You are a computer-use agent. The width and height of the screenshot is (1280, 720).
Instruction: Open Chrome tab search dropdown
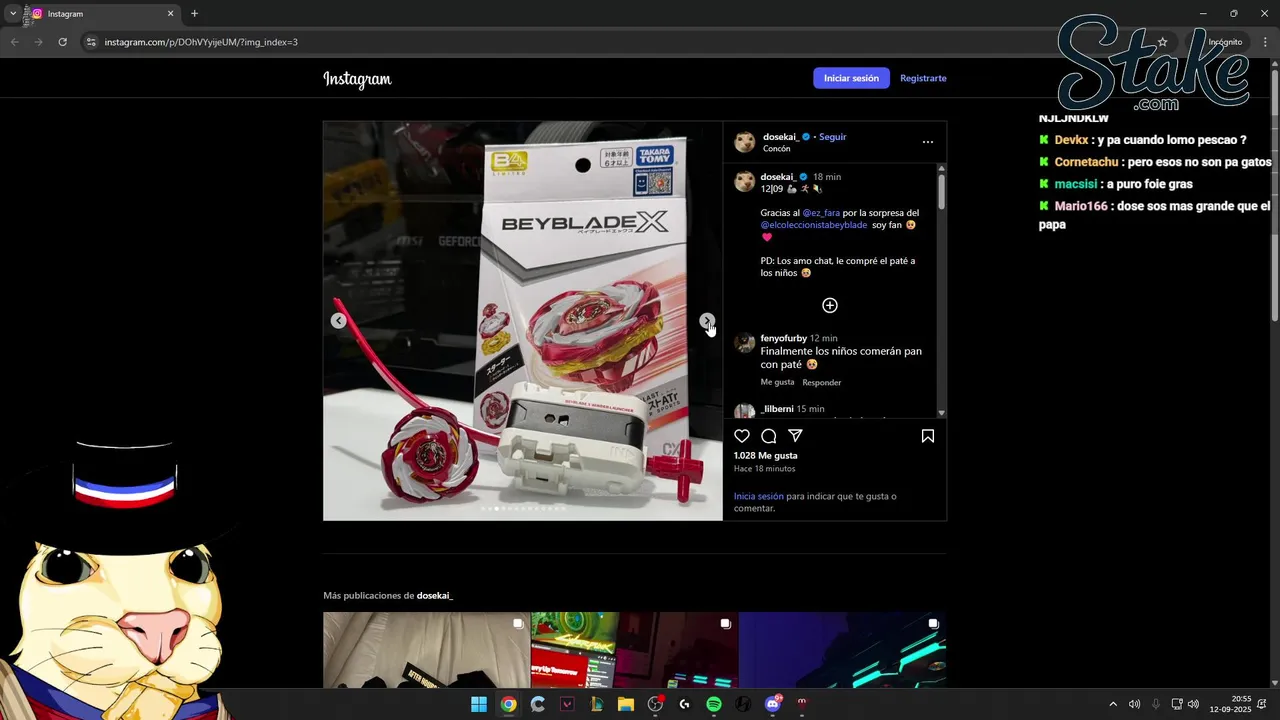[x=13, y=14]
